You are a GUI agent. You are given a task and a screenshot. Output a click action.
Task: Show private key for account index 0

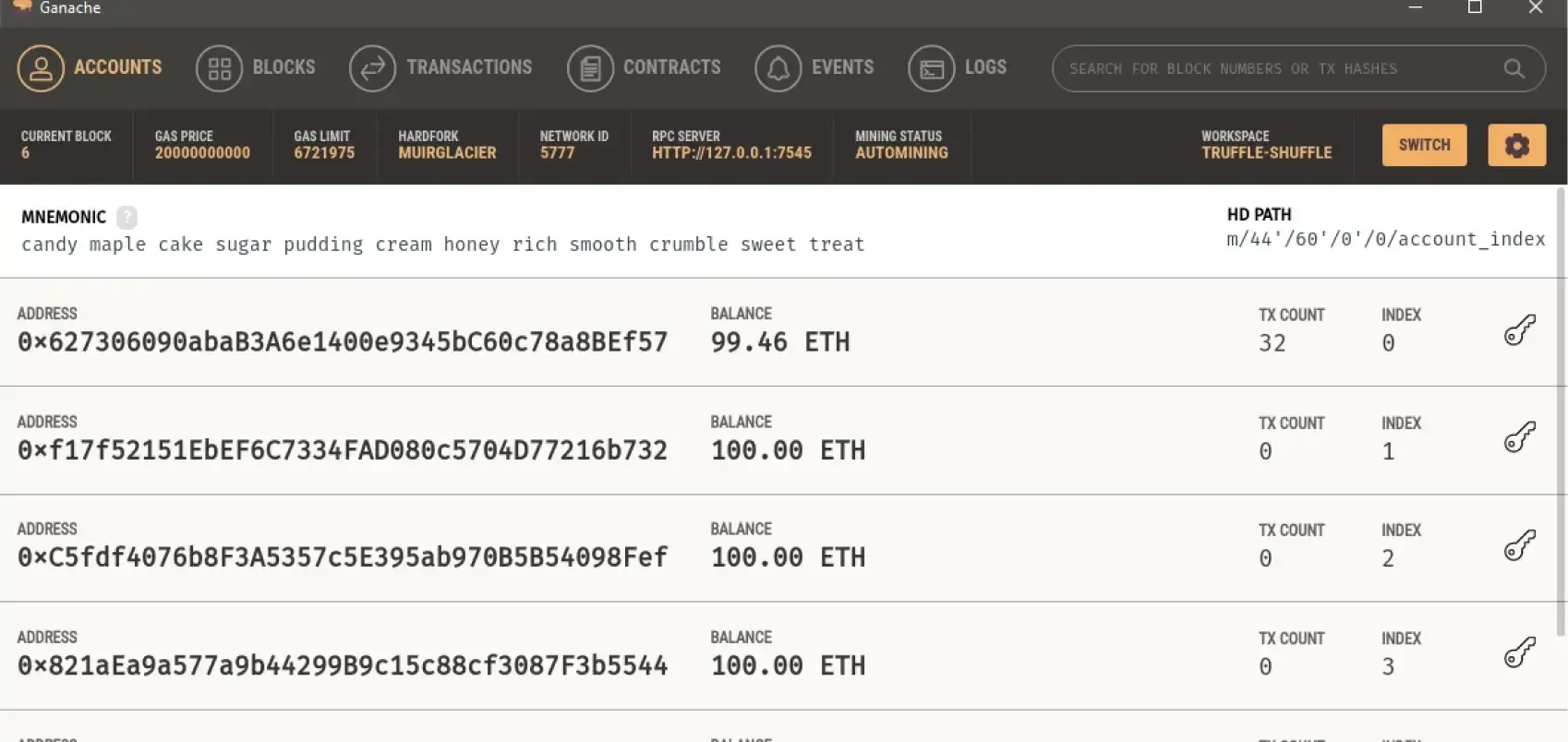1519,329
